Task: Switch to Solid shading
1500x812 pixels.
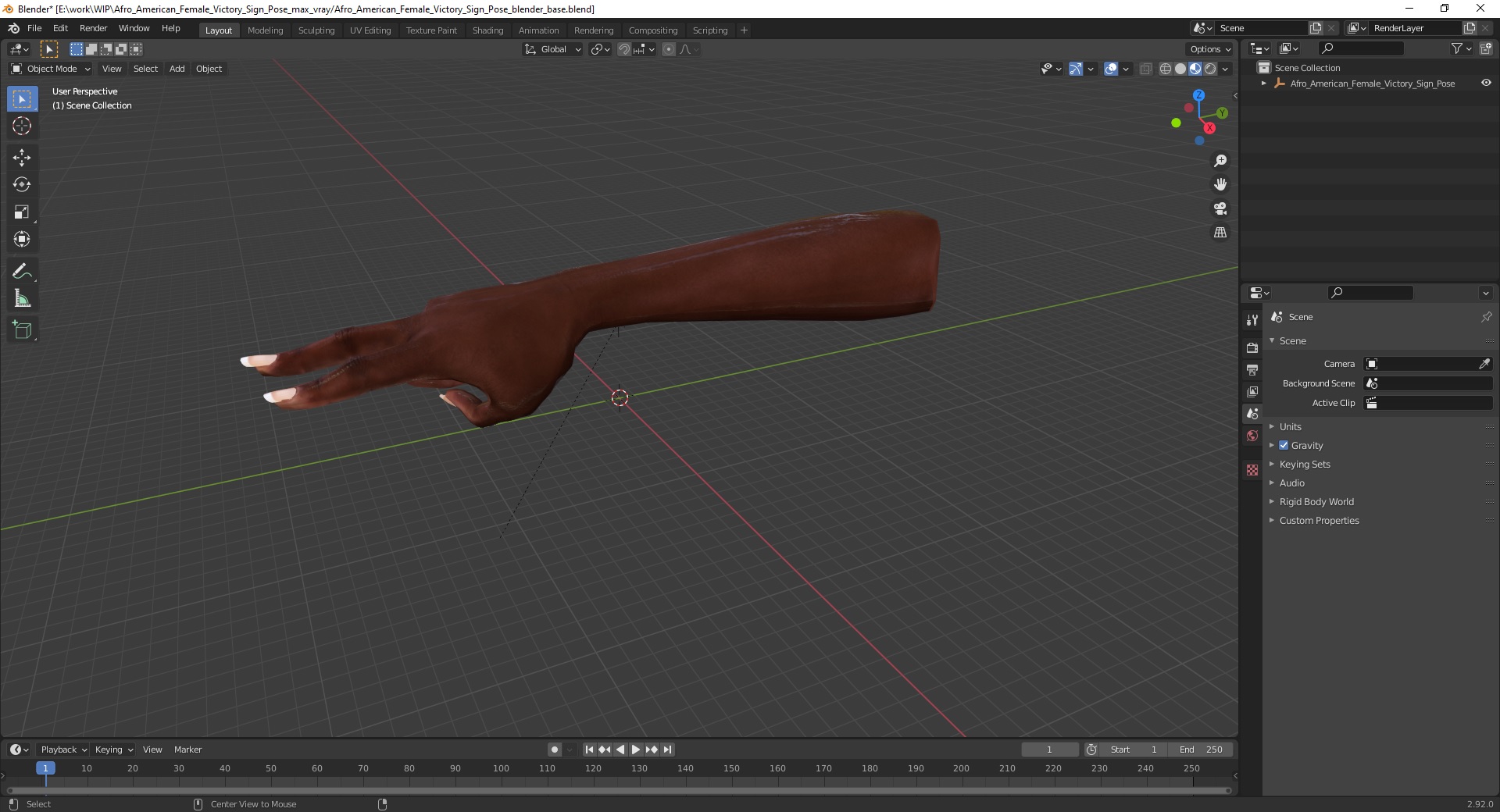Action: (x=1180, y=69)
